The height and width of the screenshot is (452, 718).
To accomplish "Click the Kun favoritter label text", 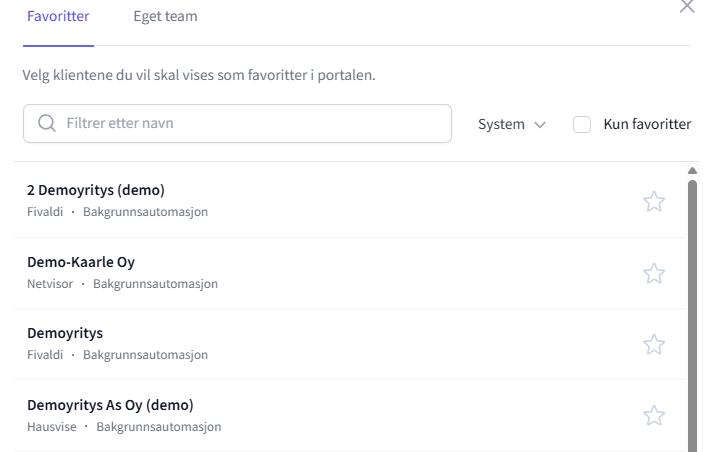I will click(x=647, y=124).
